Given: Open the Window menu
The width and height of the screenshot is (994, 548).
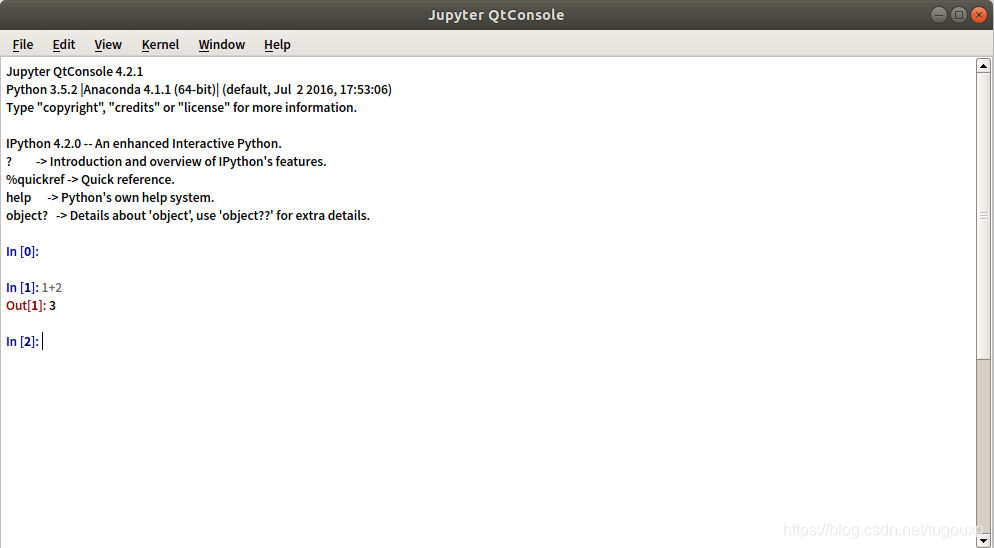Looking at the screenshot, I should (221, 44).
